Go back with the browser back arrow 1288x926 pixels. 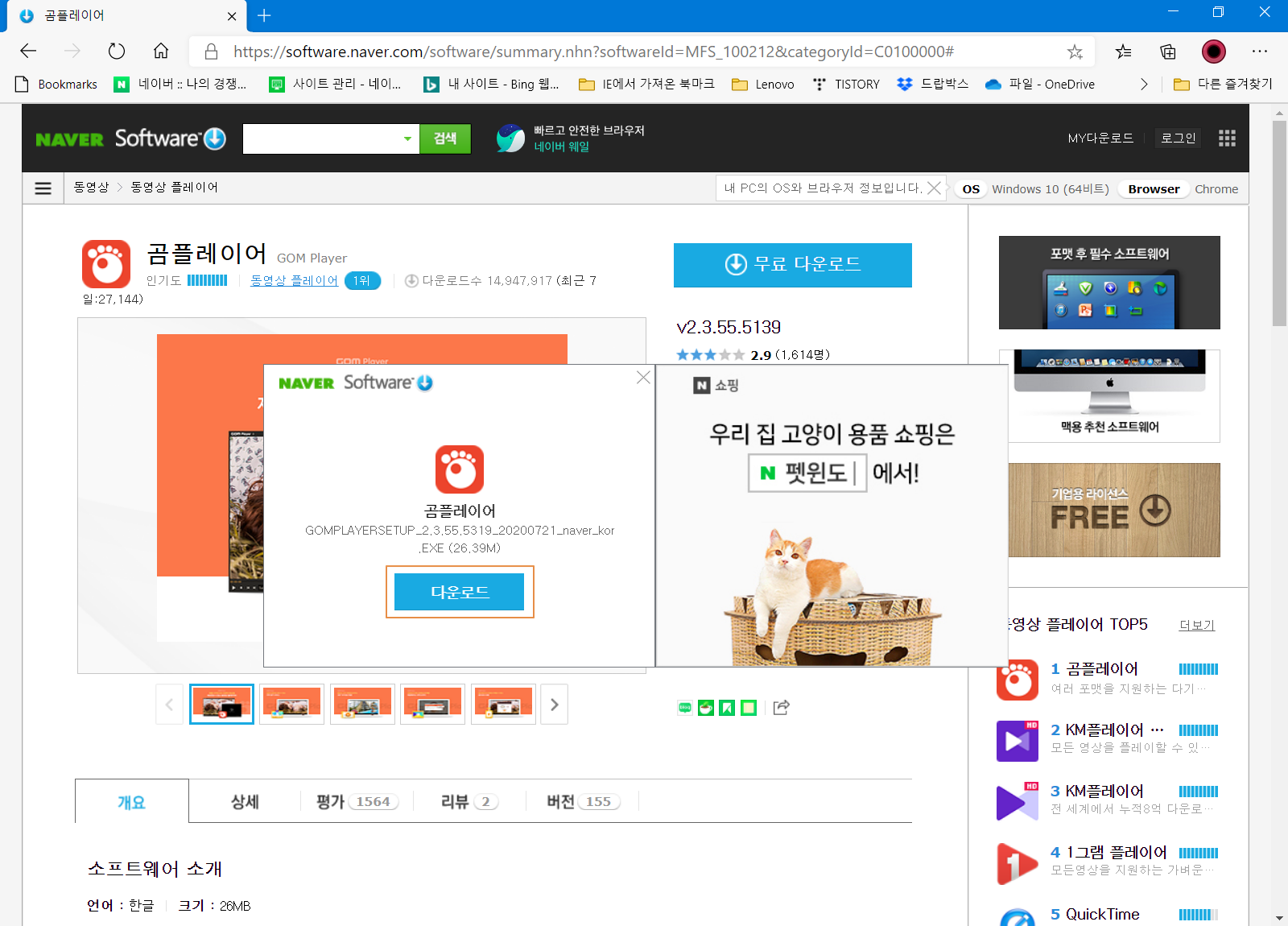(28, 52)
